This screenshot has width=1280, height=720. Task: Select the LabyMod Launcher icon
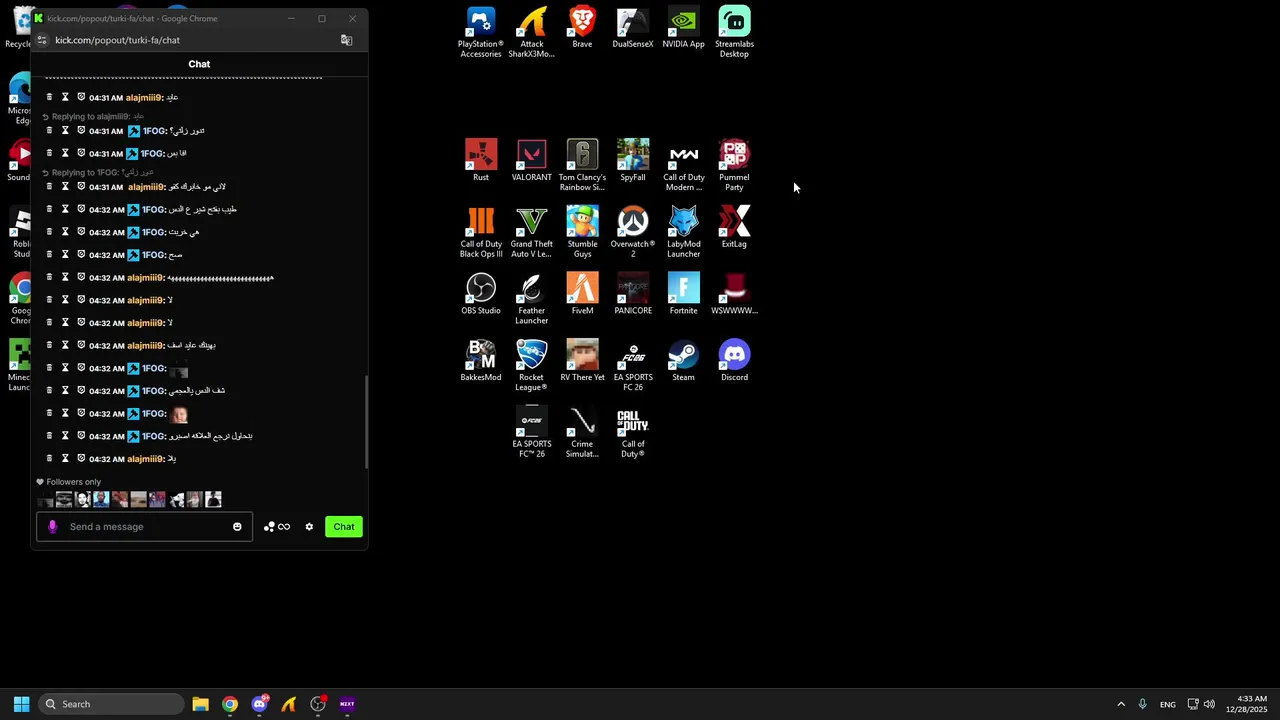point(683,232)
